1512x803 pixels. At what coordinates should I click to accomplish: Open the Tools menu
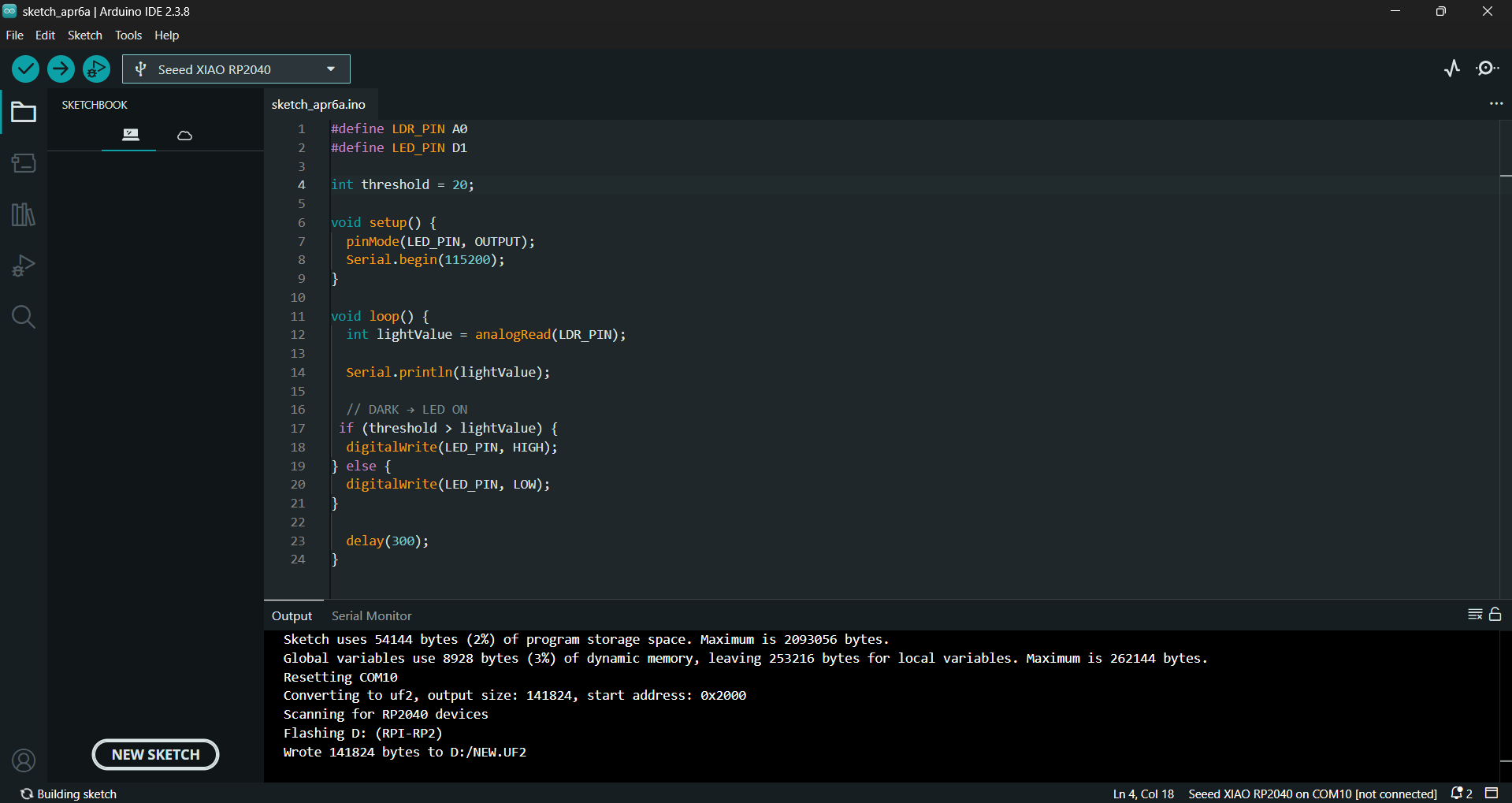point(128,35)
